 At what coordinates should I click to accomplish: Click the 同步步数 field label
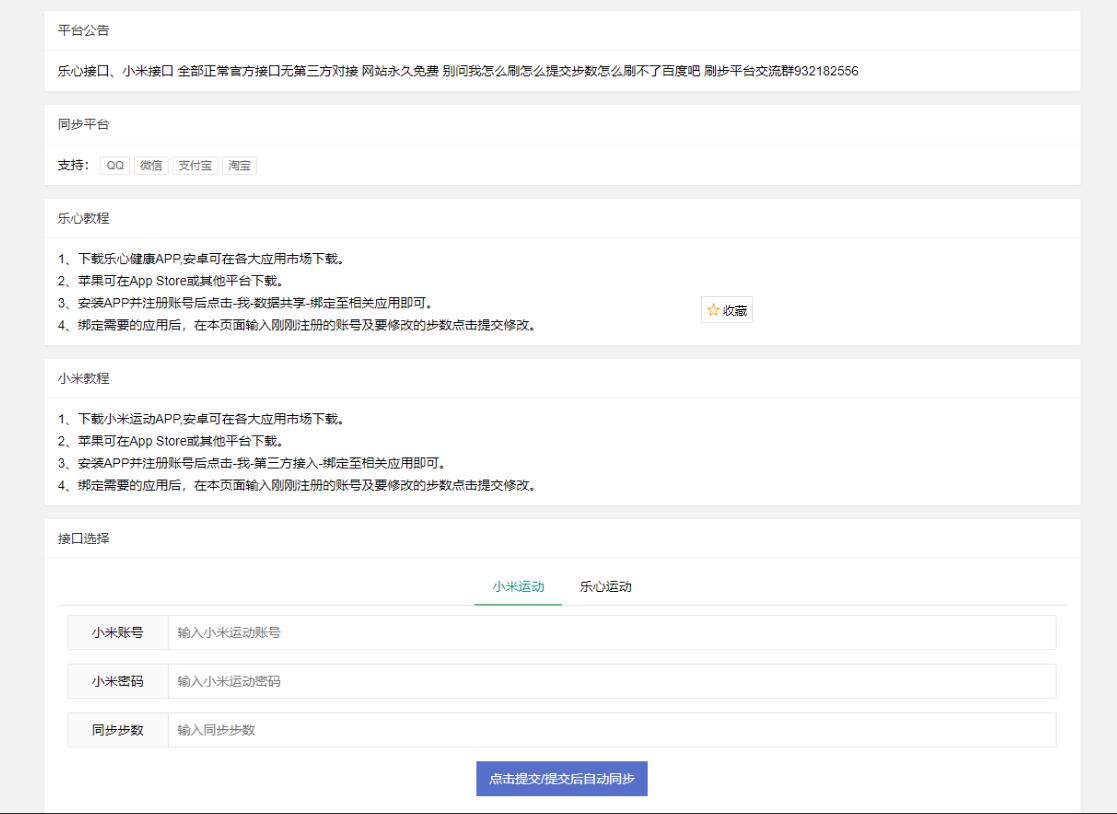click(118, 730)
